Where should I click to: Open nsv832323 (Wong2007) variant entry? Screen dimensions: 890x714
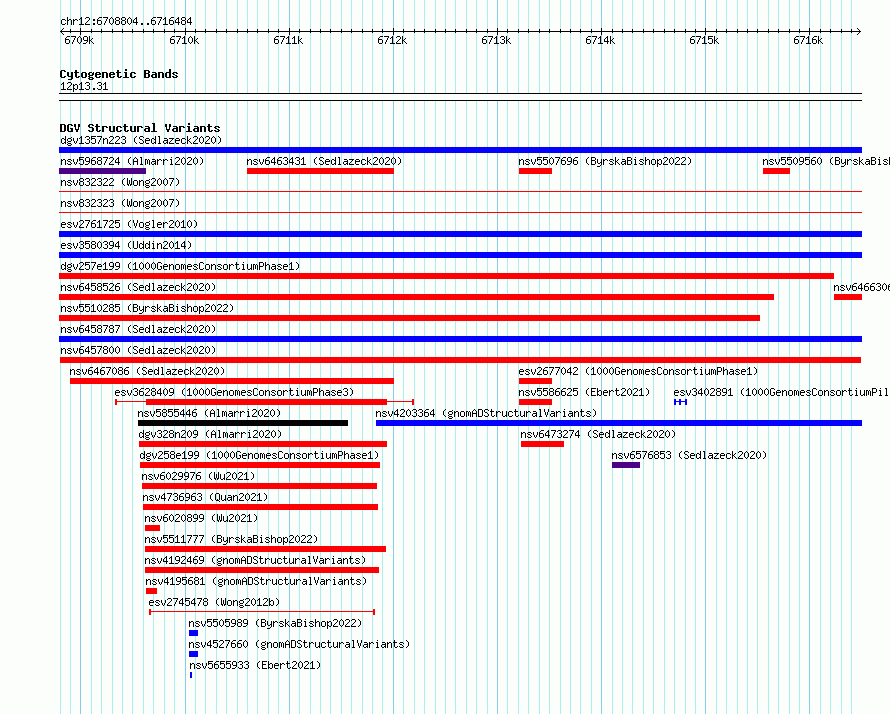pyautogui.click(x=120, y=203)
